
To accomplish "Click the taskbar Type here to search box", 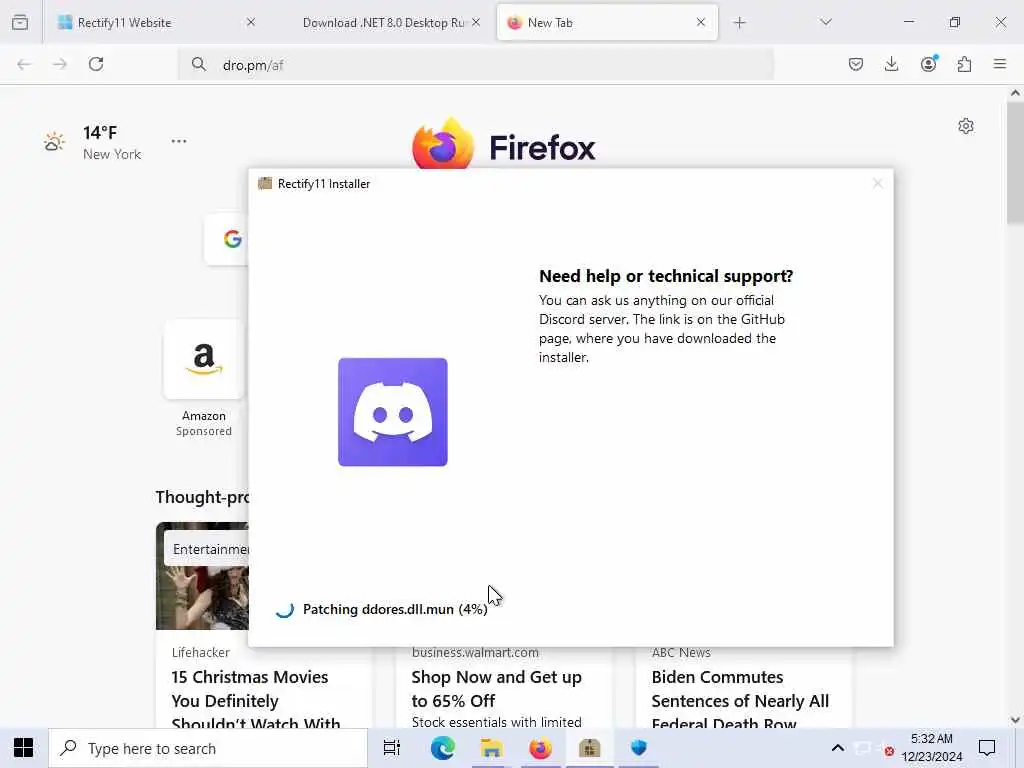I will 208,748.
